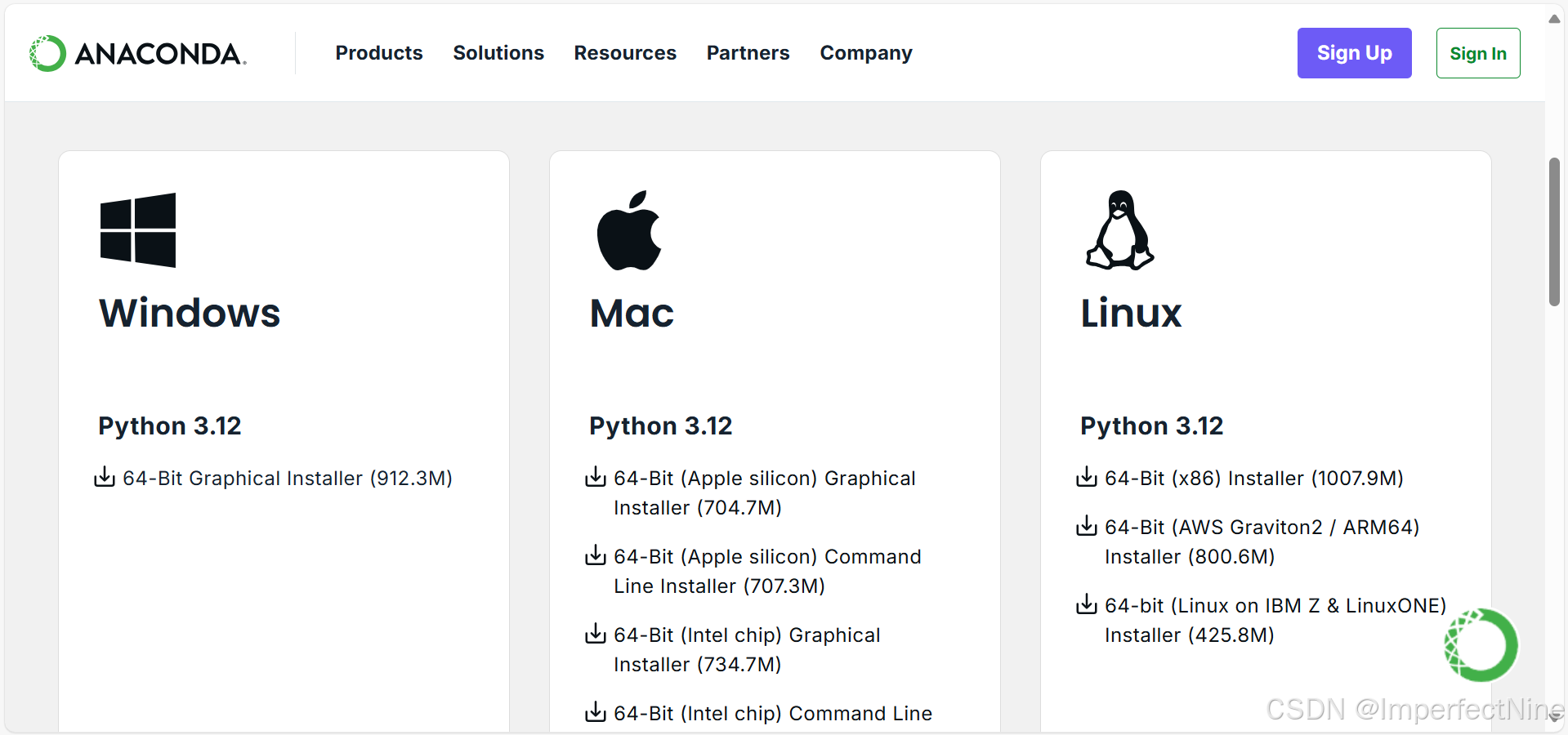Click Python 3.12 under Linux
Screen dimensions: 1568x735
pos(1152,426)
